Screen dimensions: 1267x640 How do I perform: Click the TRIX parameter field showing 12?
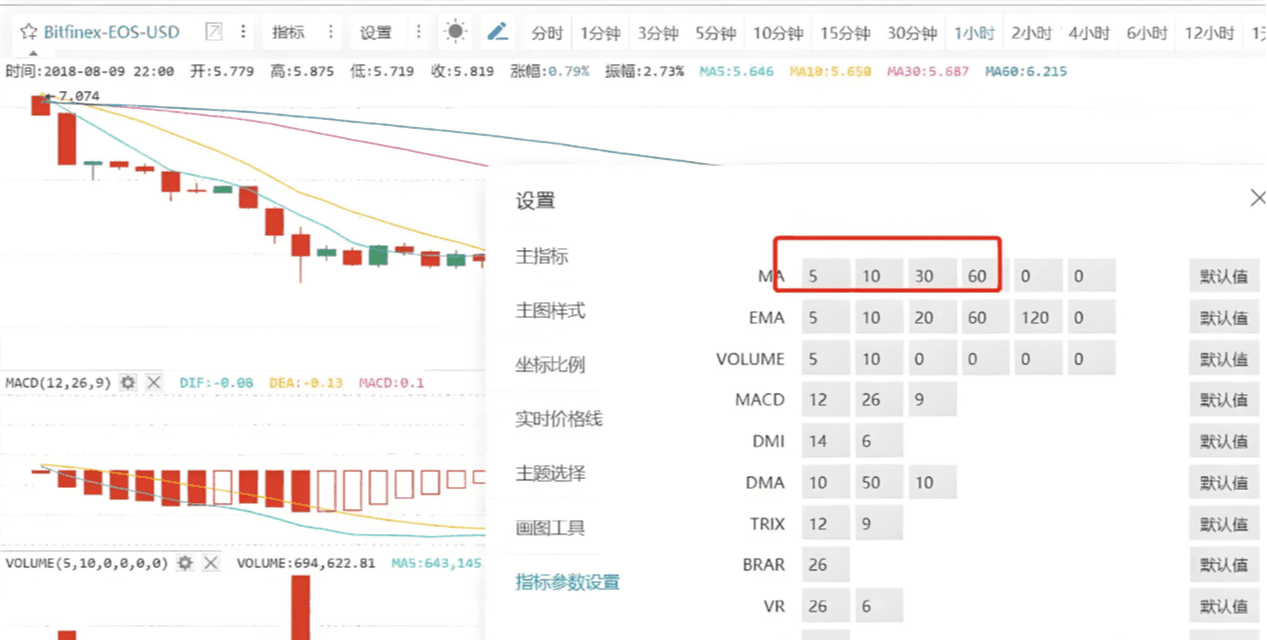click(x=826, y=523)
